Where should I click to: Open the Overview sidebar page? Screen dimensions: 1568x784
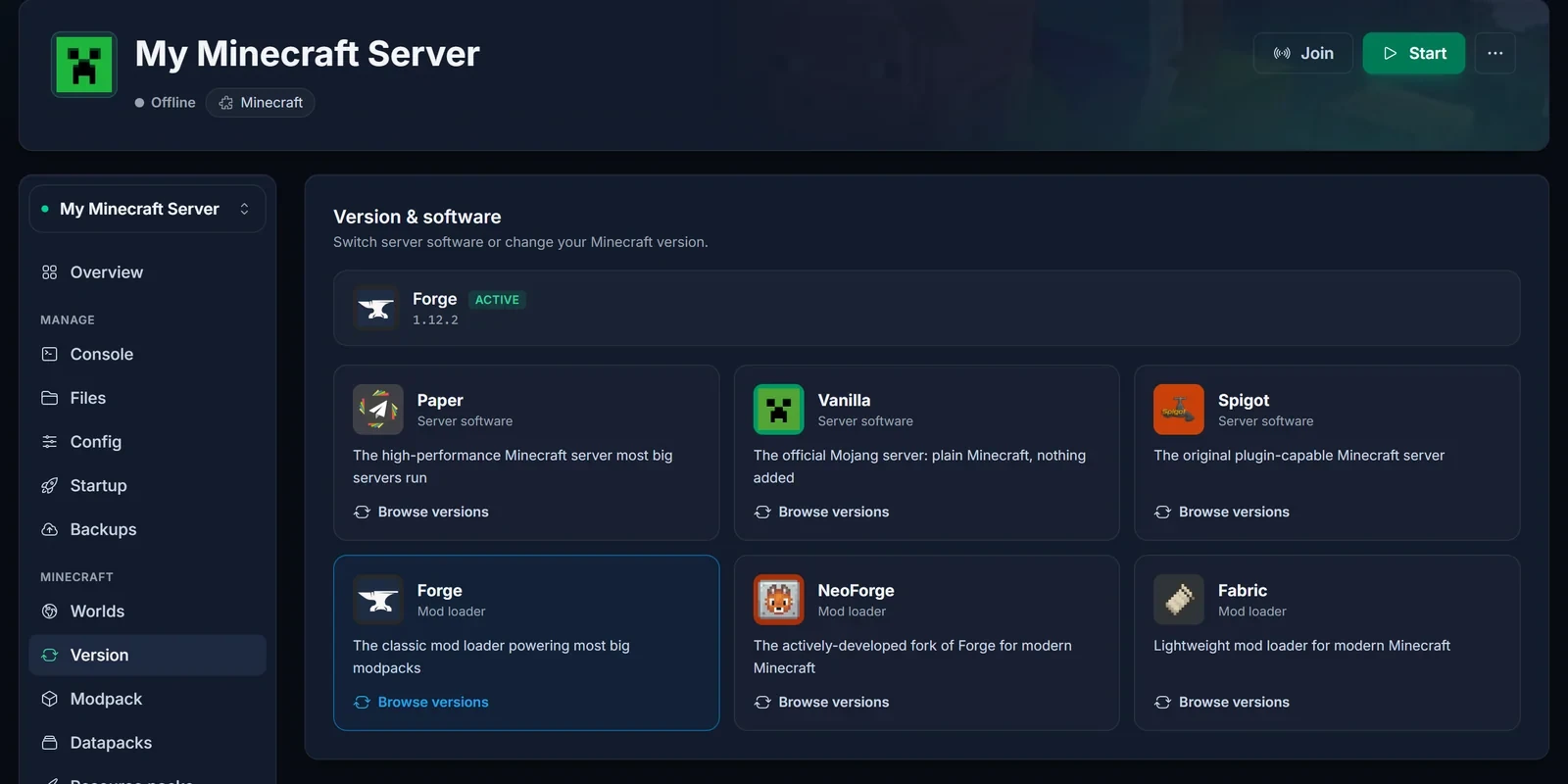click(x=148, y=272)
